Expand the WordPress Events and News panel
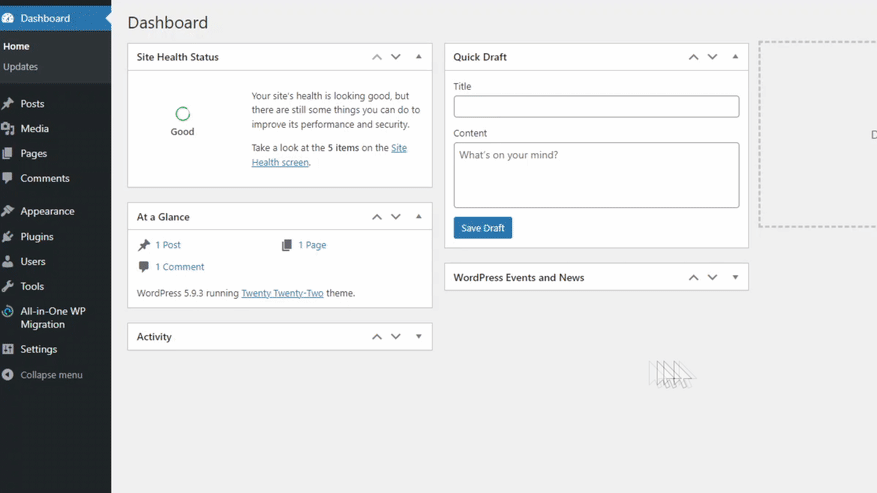Screen dimensions: 877x493 (x=735, y=278)
